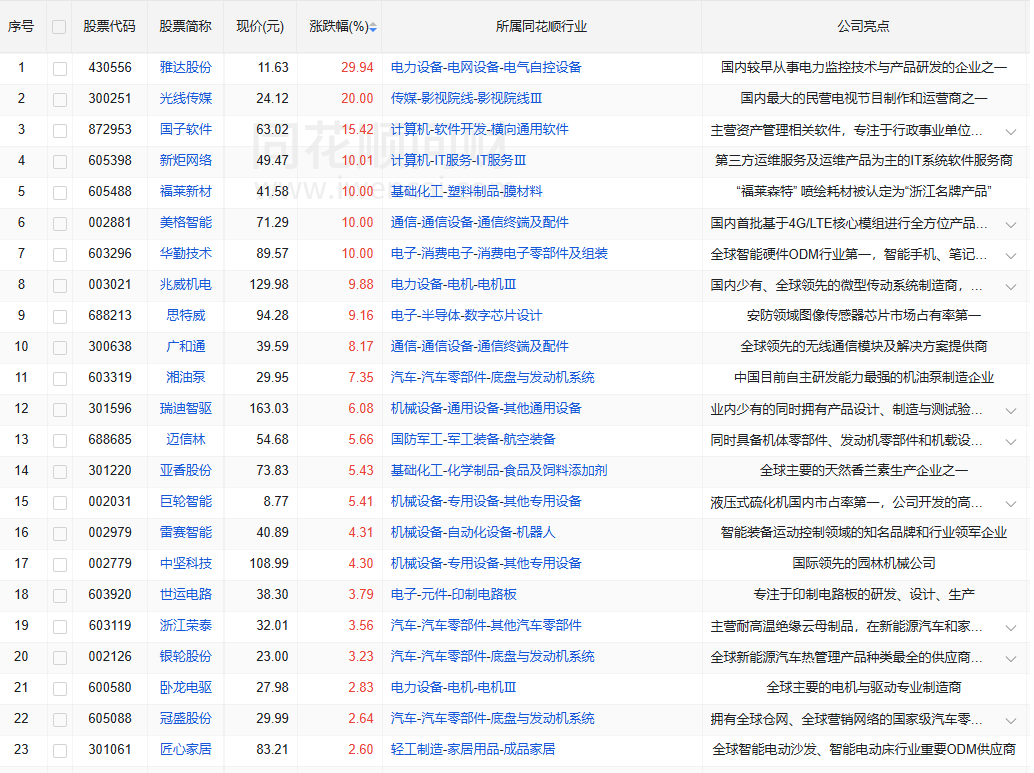Click price value 129.98
1034x773 pixels.
(x=269, y=284)
